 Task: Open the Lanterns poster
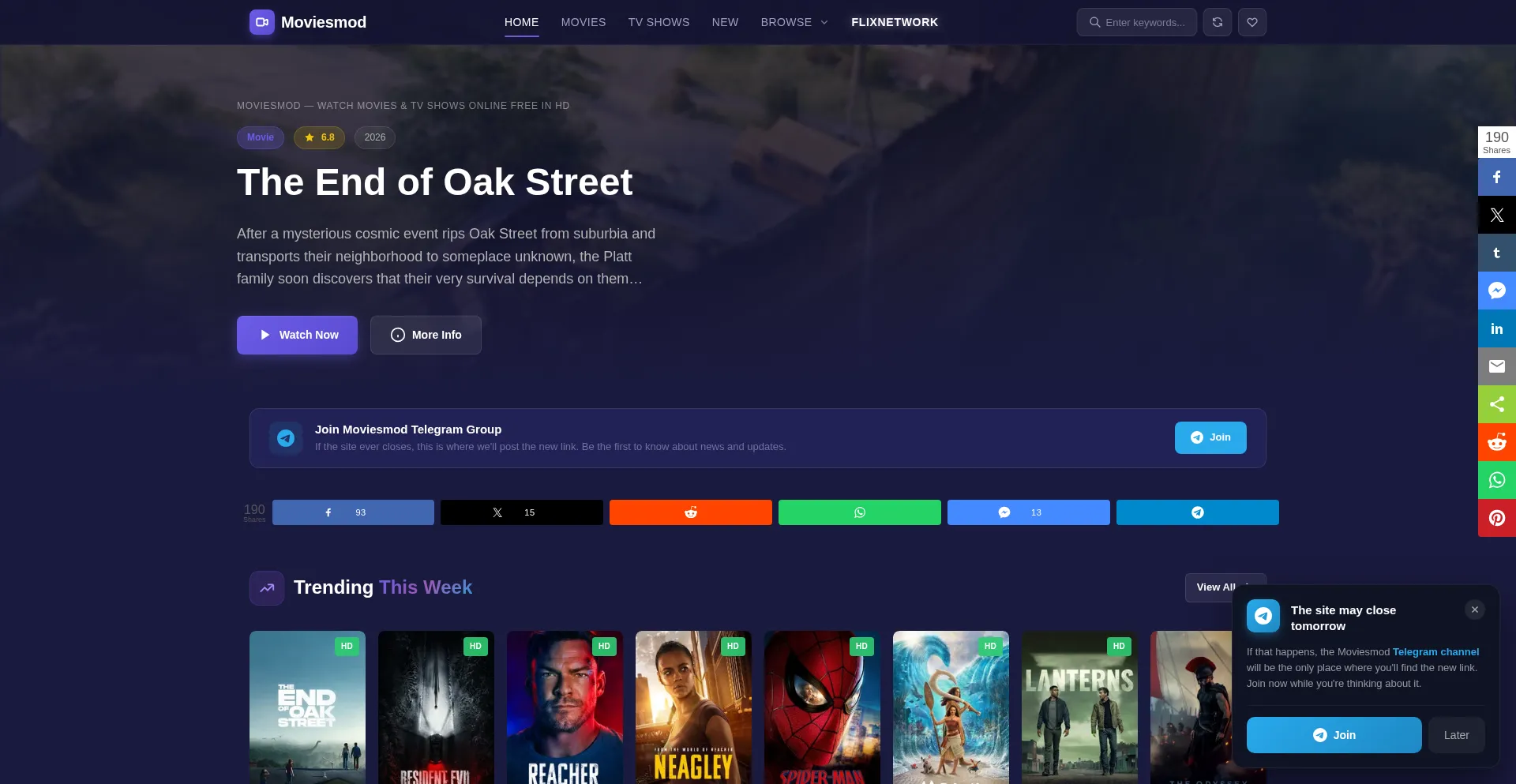click(x=1079, y=707)
